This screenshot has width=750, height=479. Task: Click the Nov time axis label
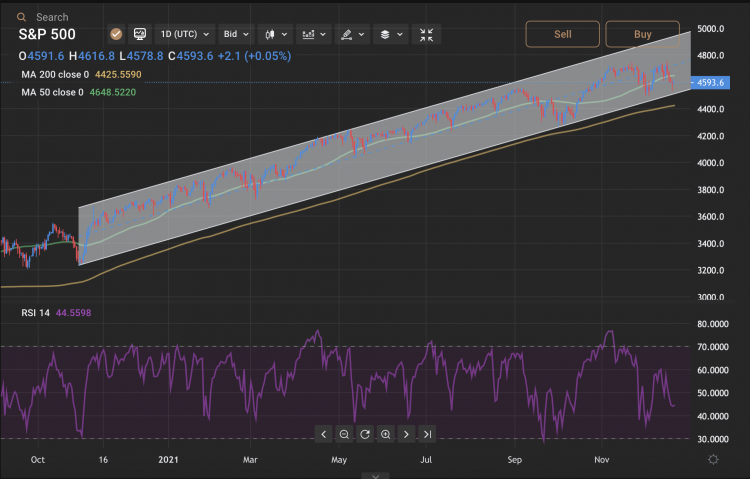(602, 460)
